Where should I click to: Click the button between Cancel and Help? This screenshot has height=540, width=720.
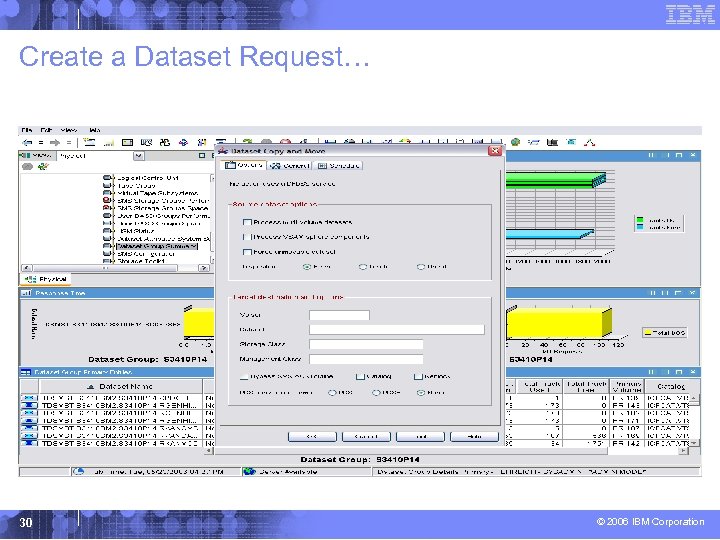[x=420, y=436]
